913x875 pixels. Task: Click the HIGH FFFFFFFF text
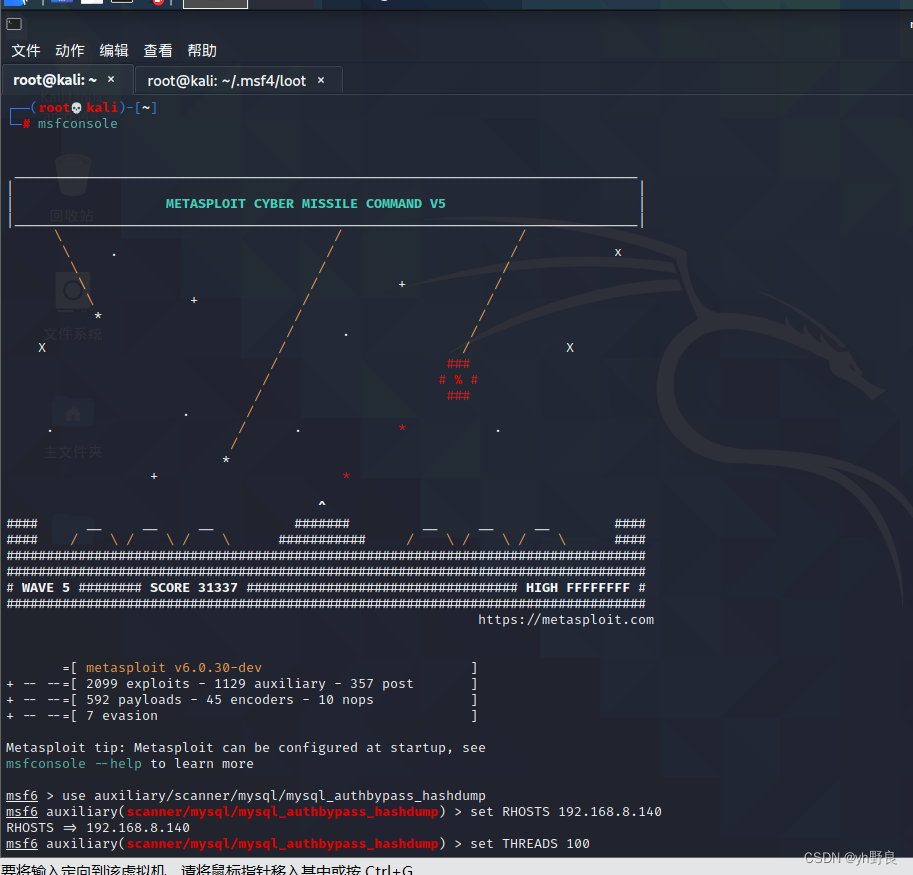578,587
